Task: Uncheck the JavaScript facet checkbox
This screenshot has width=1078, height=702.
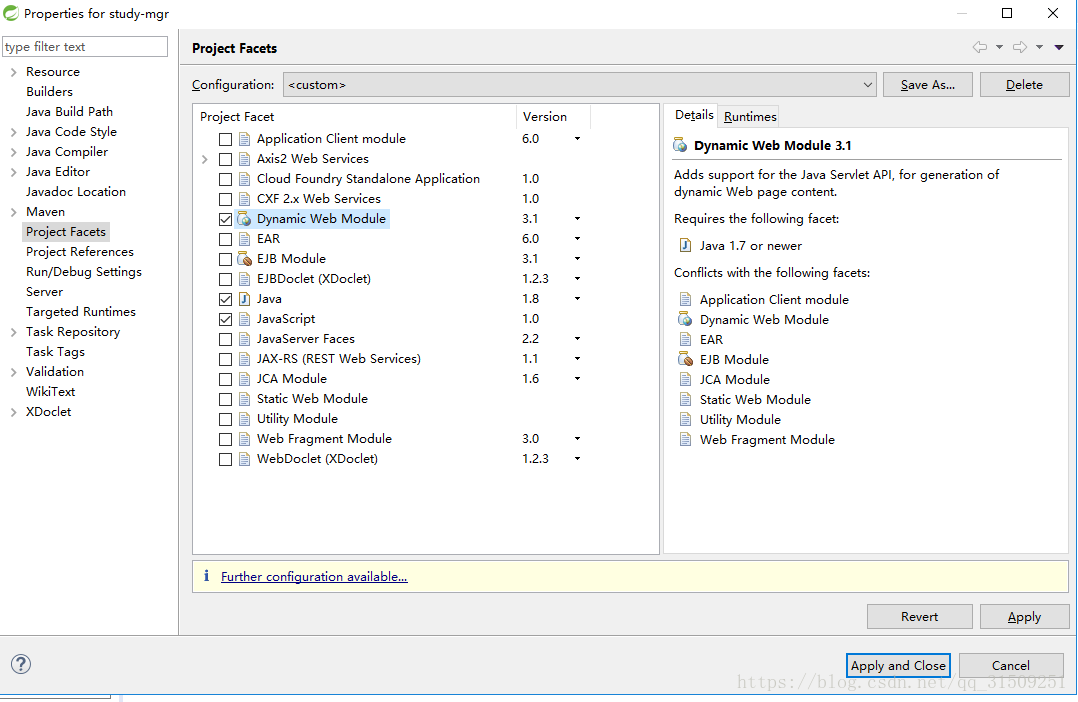Action: tap(226, 319)
